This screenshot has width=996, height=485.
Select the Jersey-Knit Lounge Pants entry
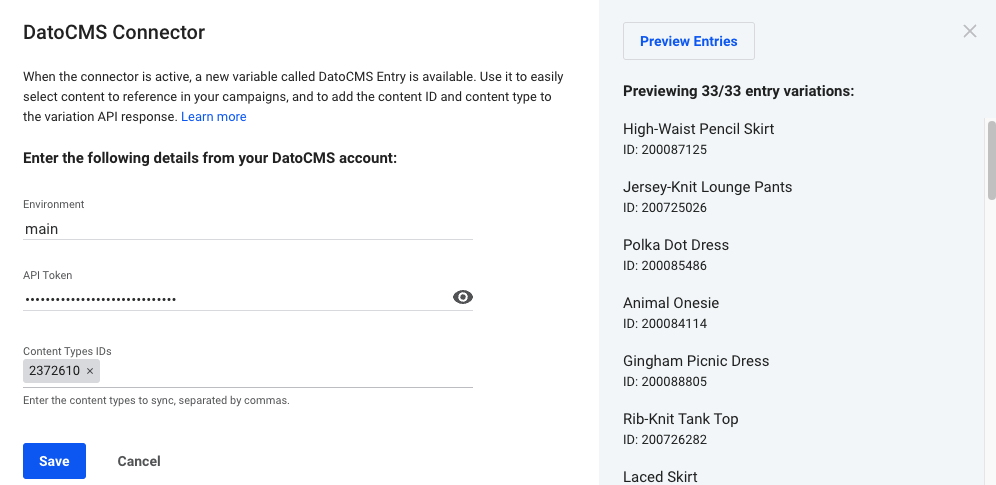point(708,197)
